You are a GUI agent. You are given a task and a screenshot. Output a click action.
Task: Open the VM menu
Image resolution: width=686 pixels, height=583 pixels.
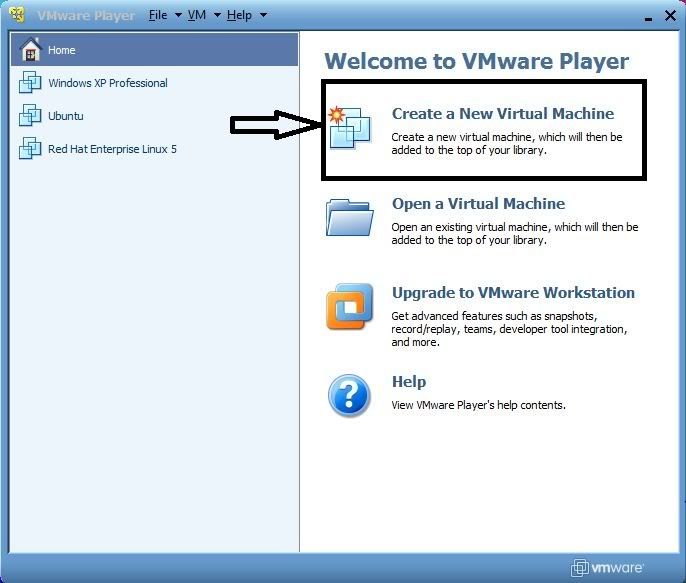pos(198,16)
